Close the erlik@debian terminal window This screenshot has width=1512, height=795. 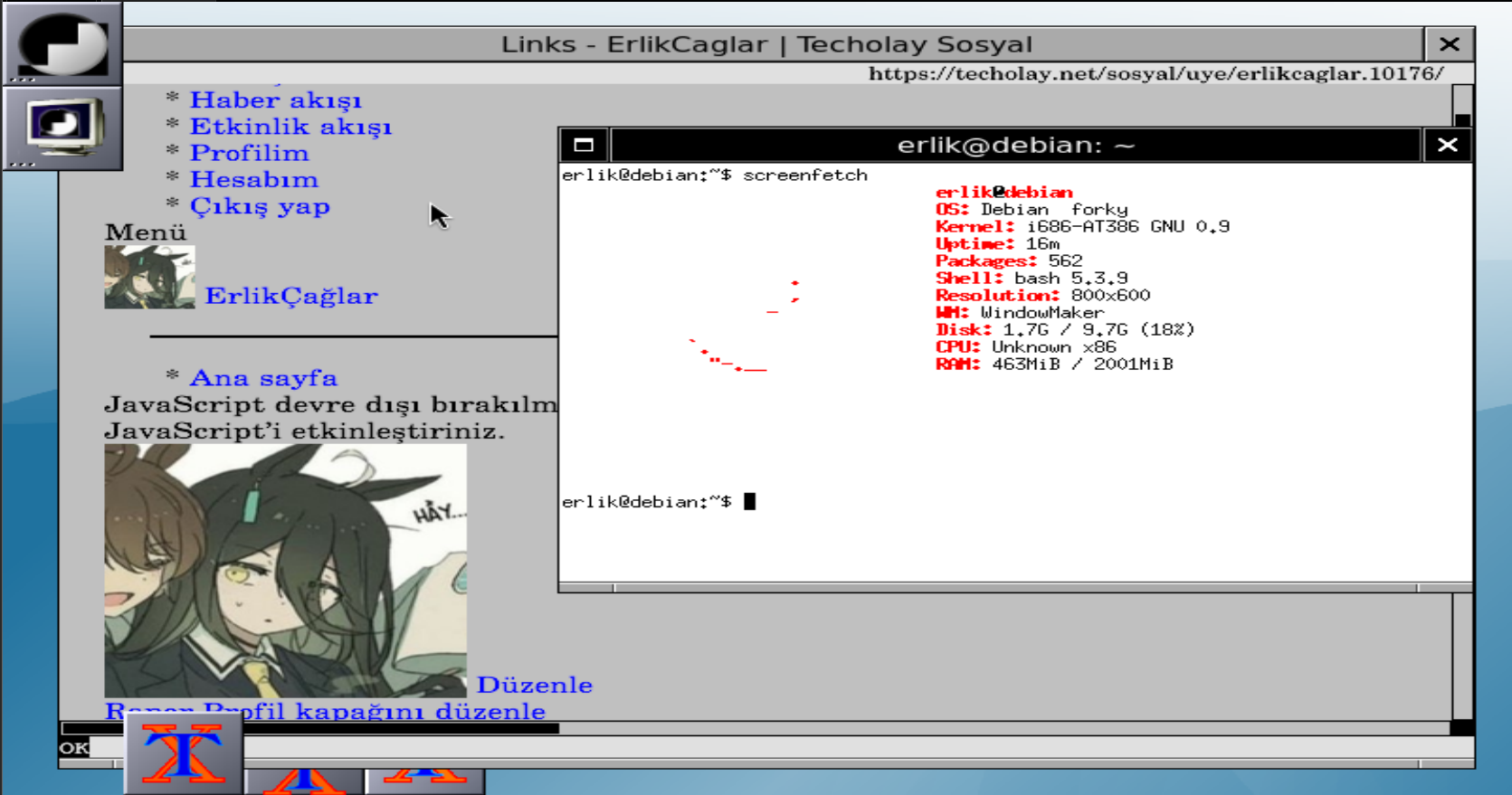1447,145
